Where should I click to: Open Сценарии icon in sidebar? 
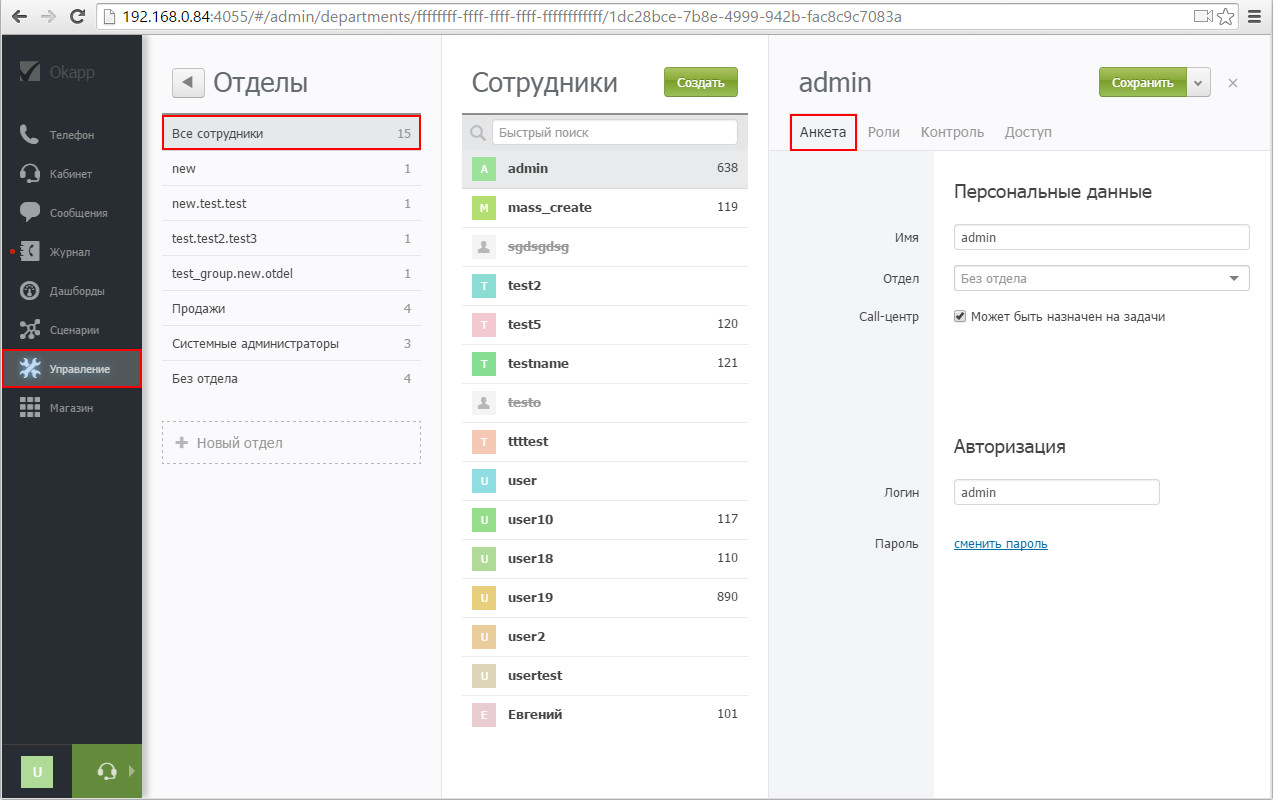click(x=30, y=330)
